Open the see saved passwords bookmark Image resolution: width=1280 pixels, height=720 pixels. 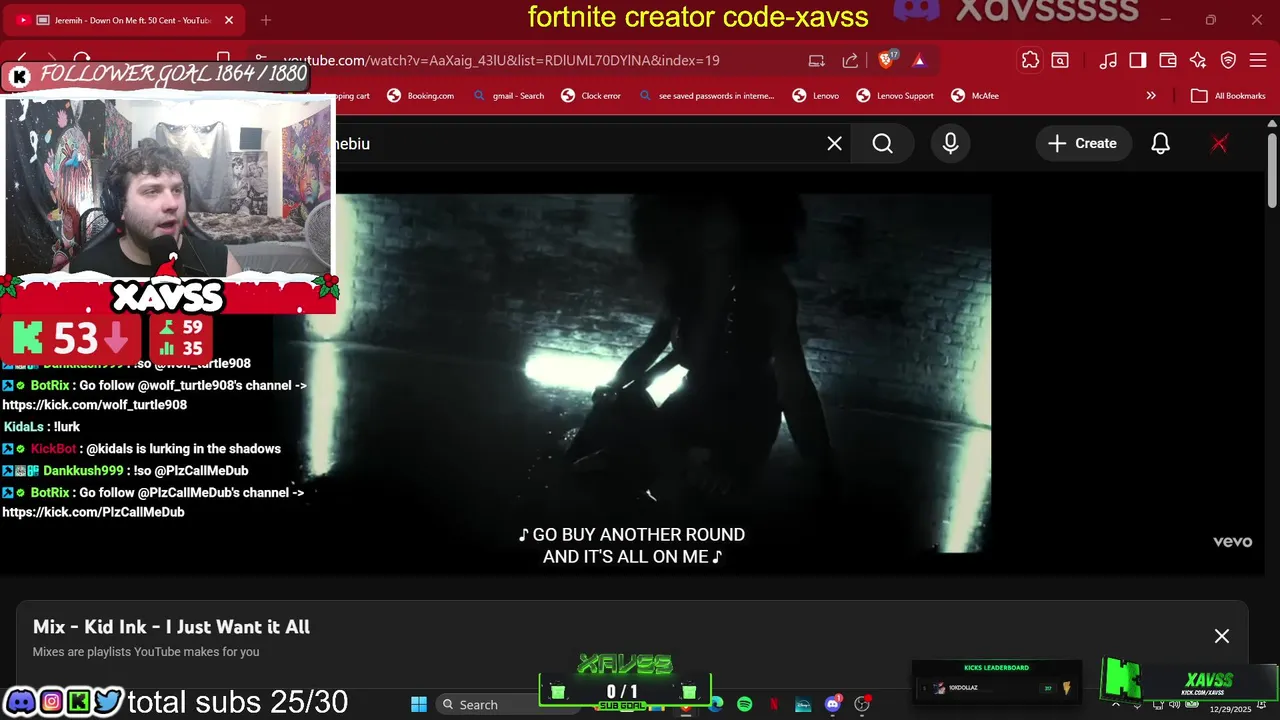(706, 96)
